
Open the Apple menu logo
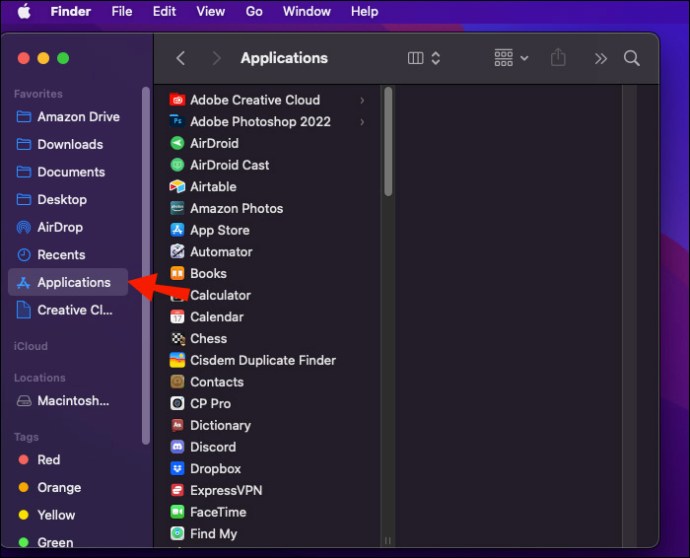[x=24, y=11]
